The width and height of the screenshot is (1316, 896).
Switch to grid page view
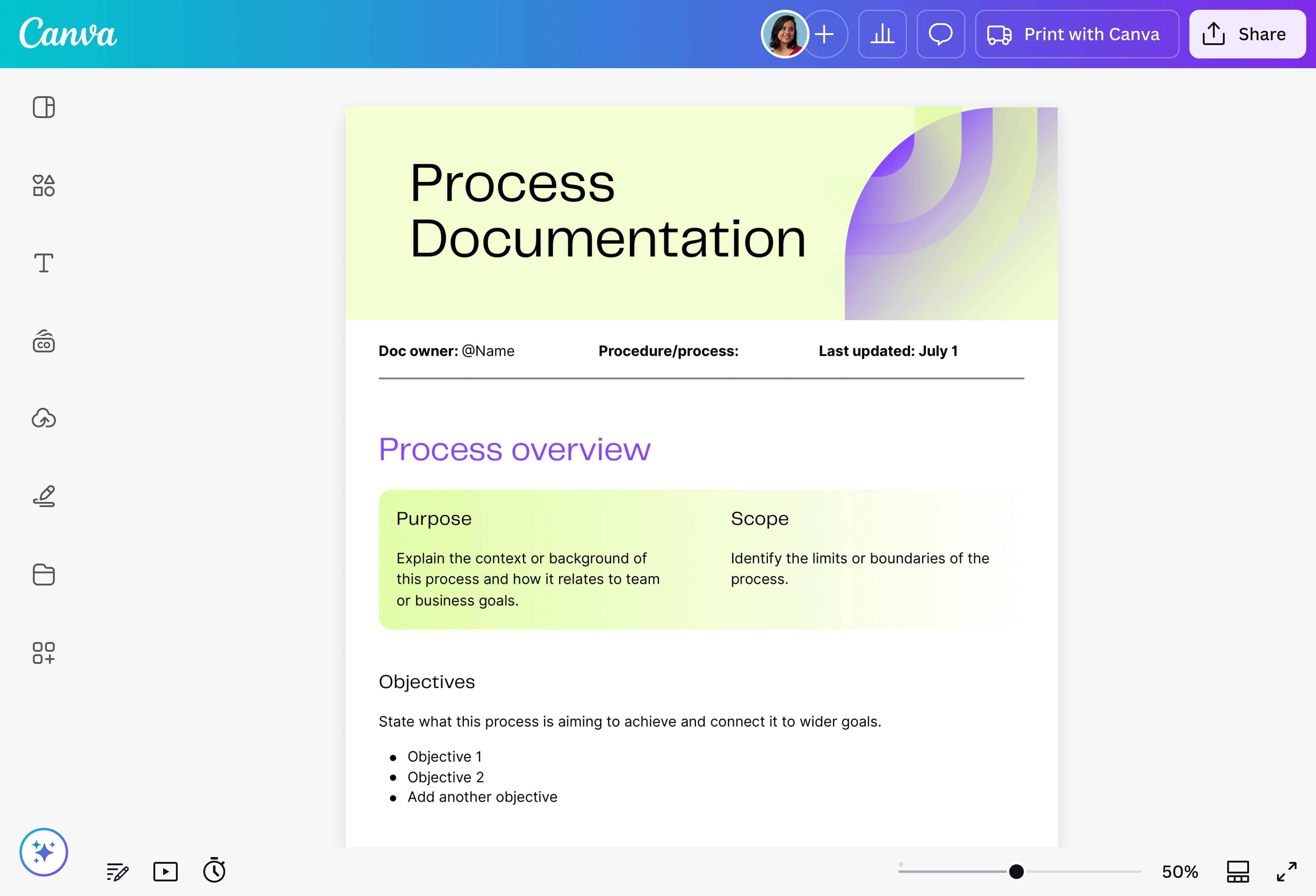coord(1238,872)
